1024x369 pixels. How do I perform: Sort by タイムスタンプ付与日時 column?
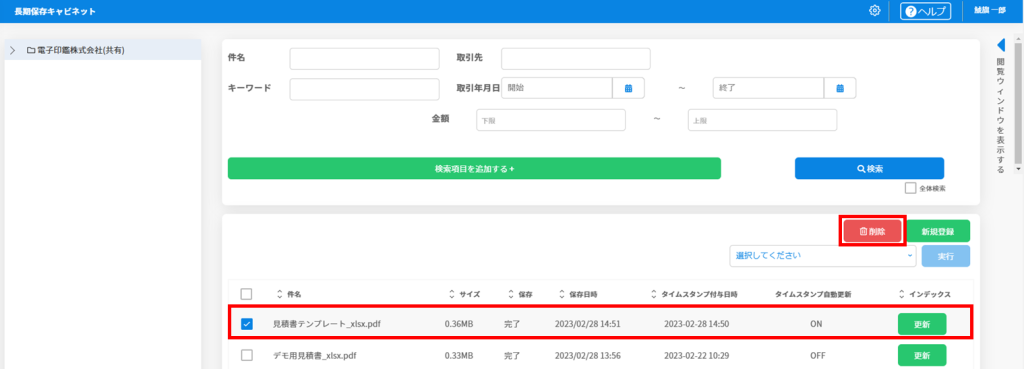point(694,295)
